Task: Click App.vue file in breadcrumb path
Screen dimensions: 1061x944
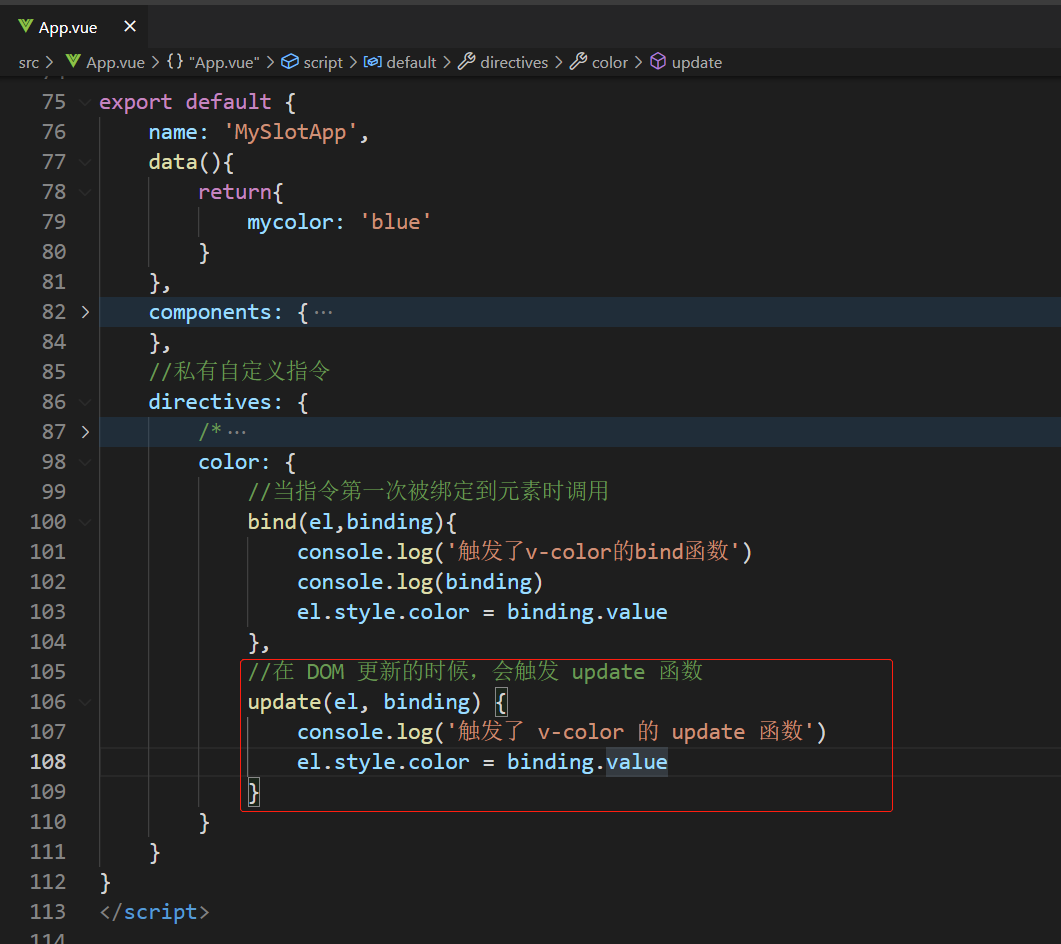Action: click(x=115, y=62)
